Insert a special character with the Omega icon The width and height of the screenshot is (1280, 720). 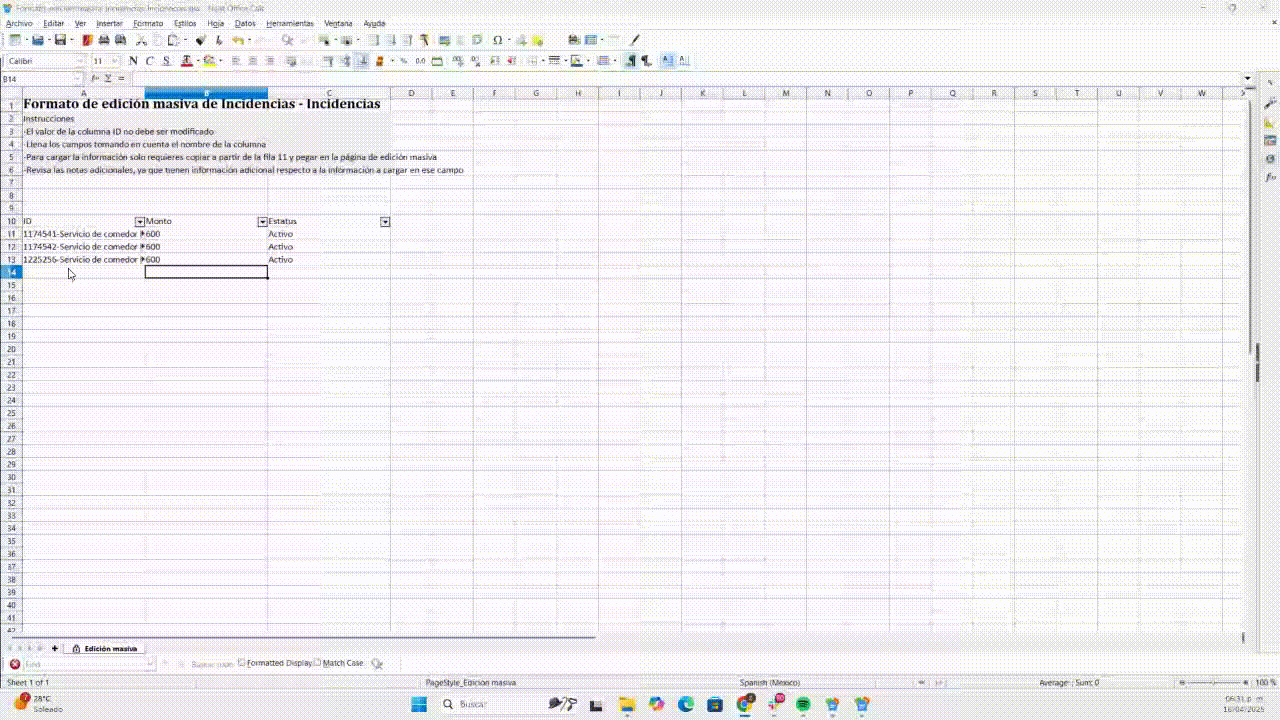[497, 40]
